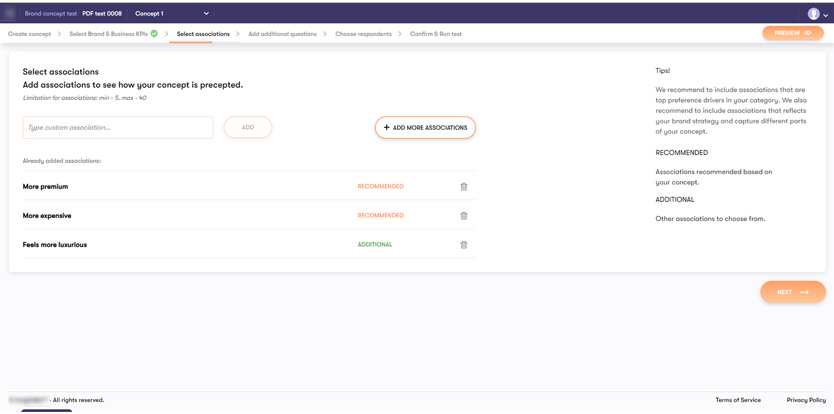The height and width of the screenshot is (414, 834).
Task: Click the Preview button
Action: (792, 33)
